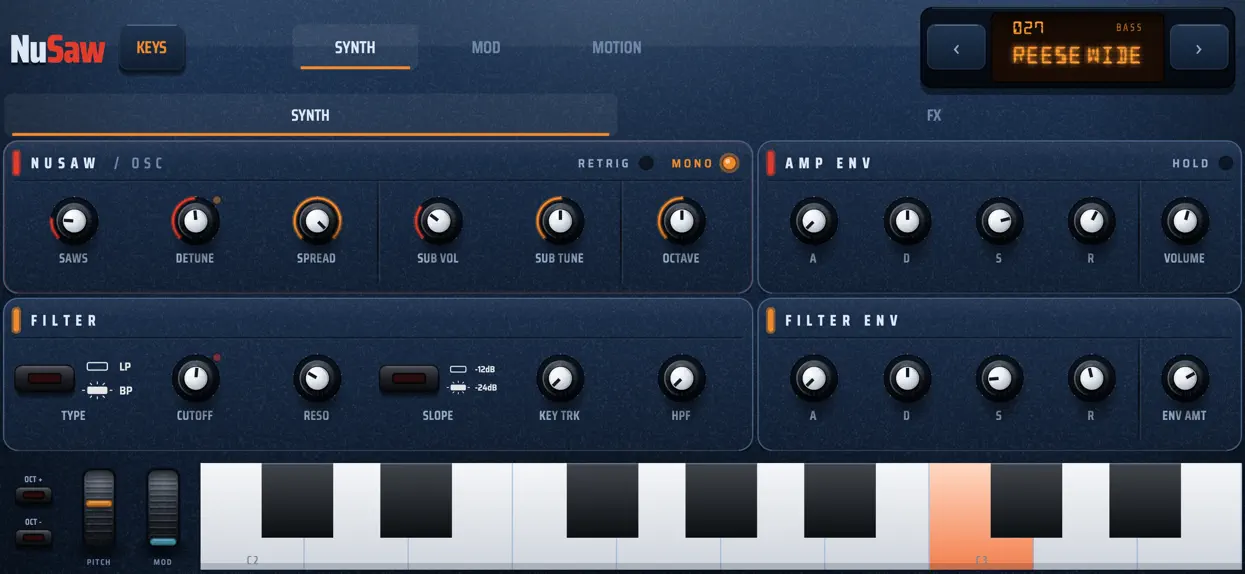Click the OCT + octave up button

coord(33,495)
